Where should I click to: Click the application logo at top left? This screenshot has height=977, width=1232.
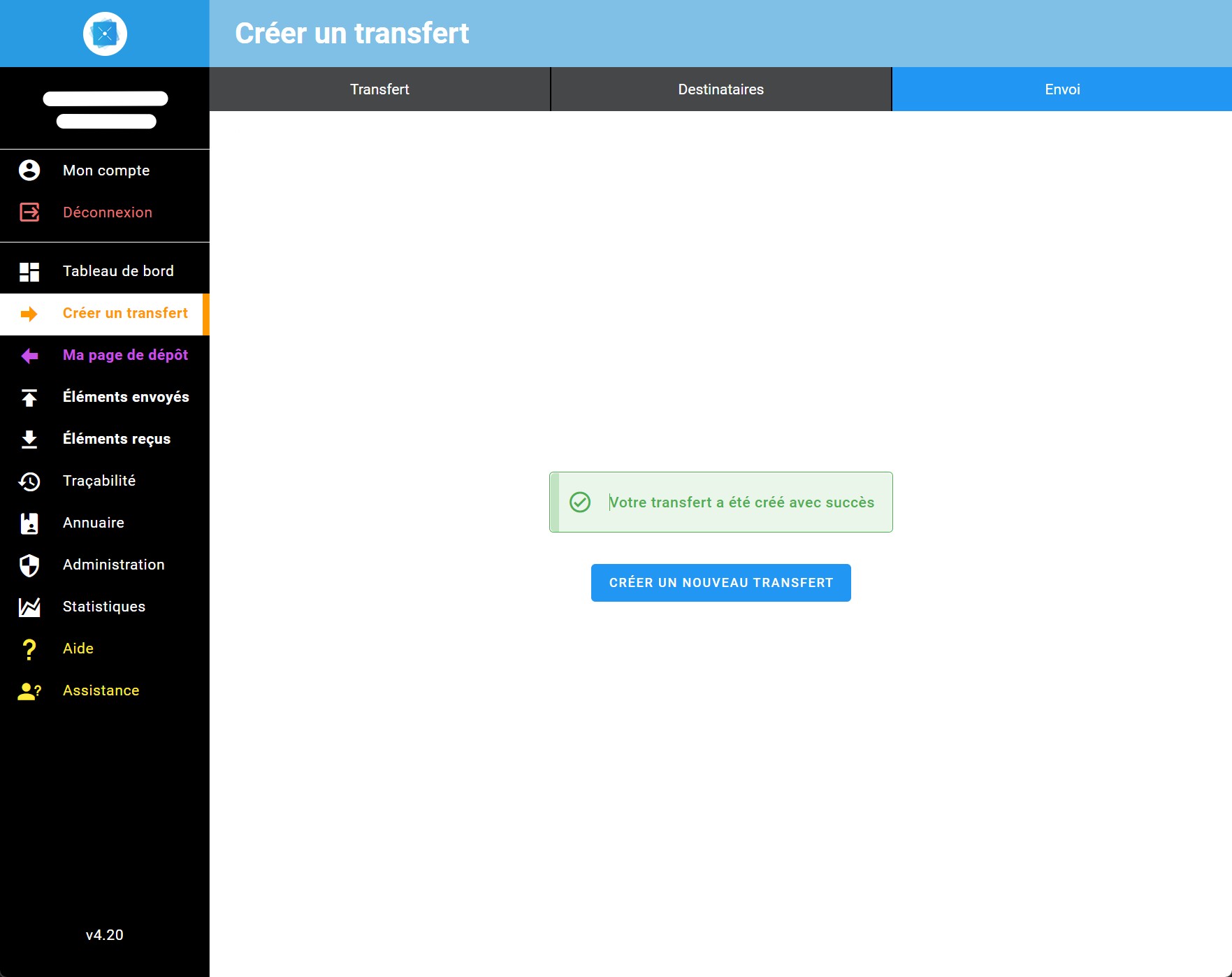point(105,33)
